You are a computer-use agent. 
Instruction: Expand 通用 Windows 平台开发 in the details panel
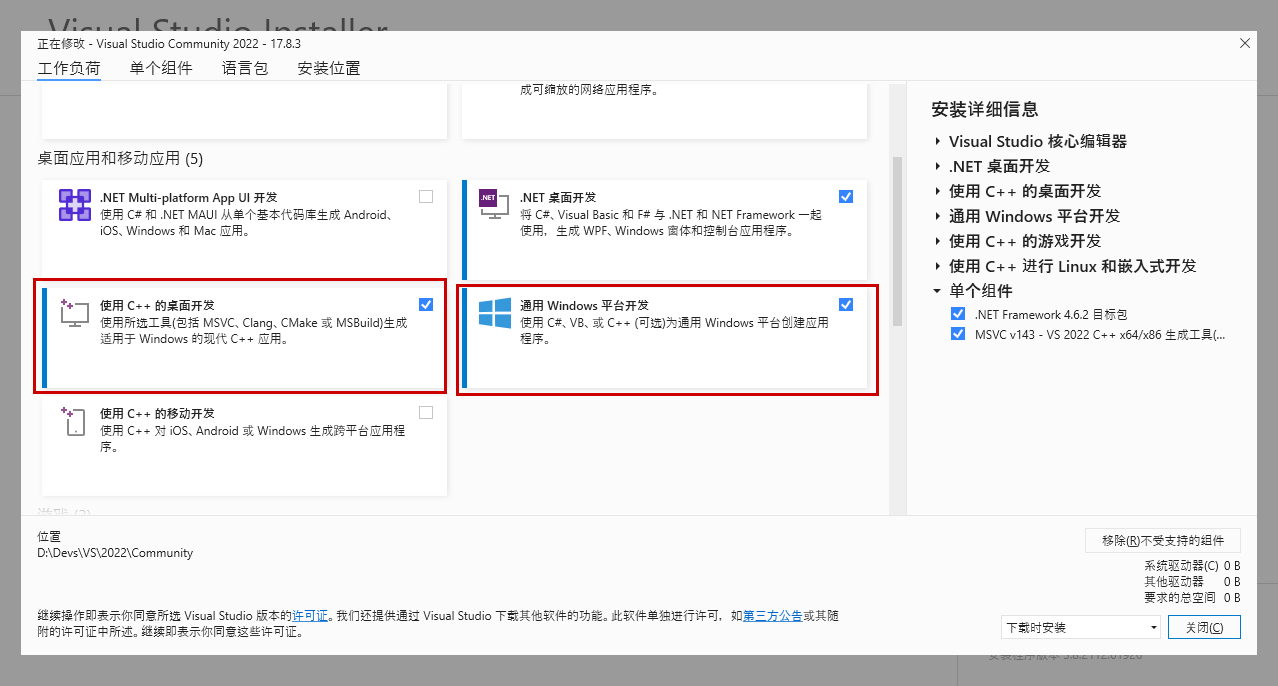tap(938, 217)
